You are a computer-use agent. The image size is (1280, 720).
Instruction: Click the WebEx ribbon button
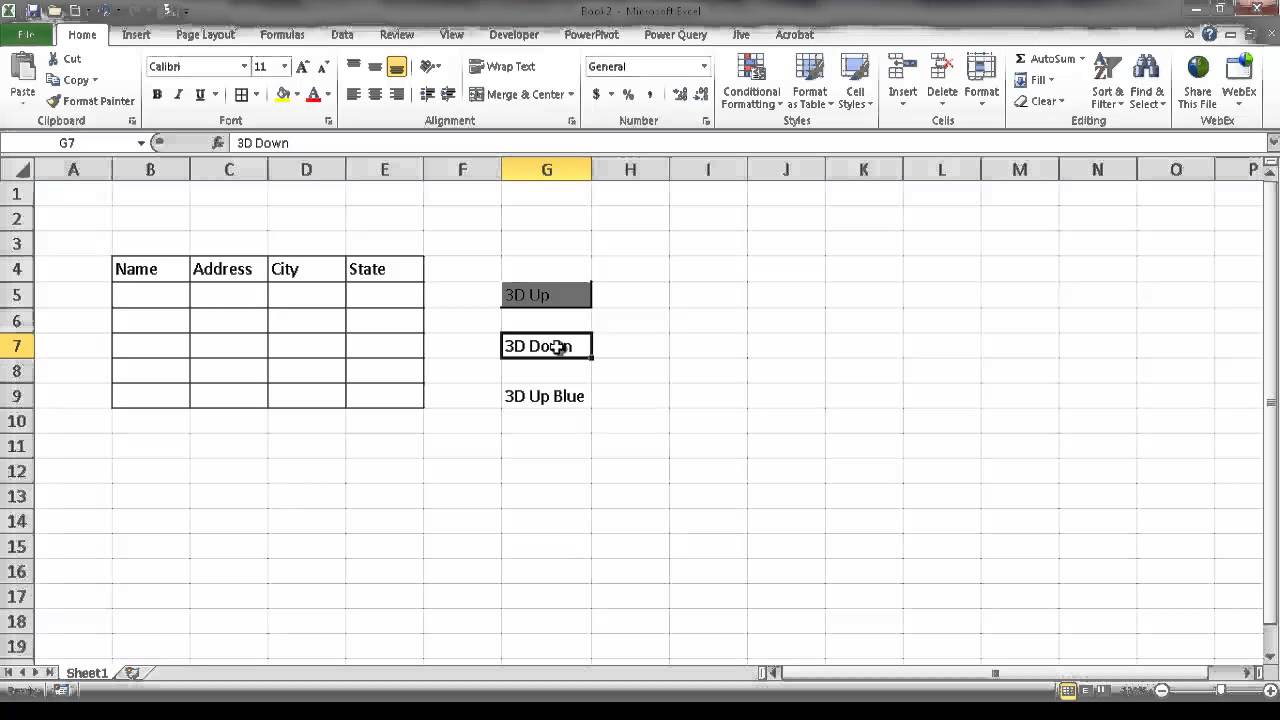point(1239,80)
